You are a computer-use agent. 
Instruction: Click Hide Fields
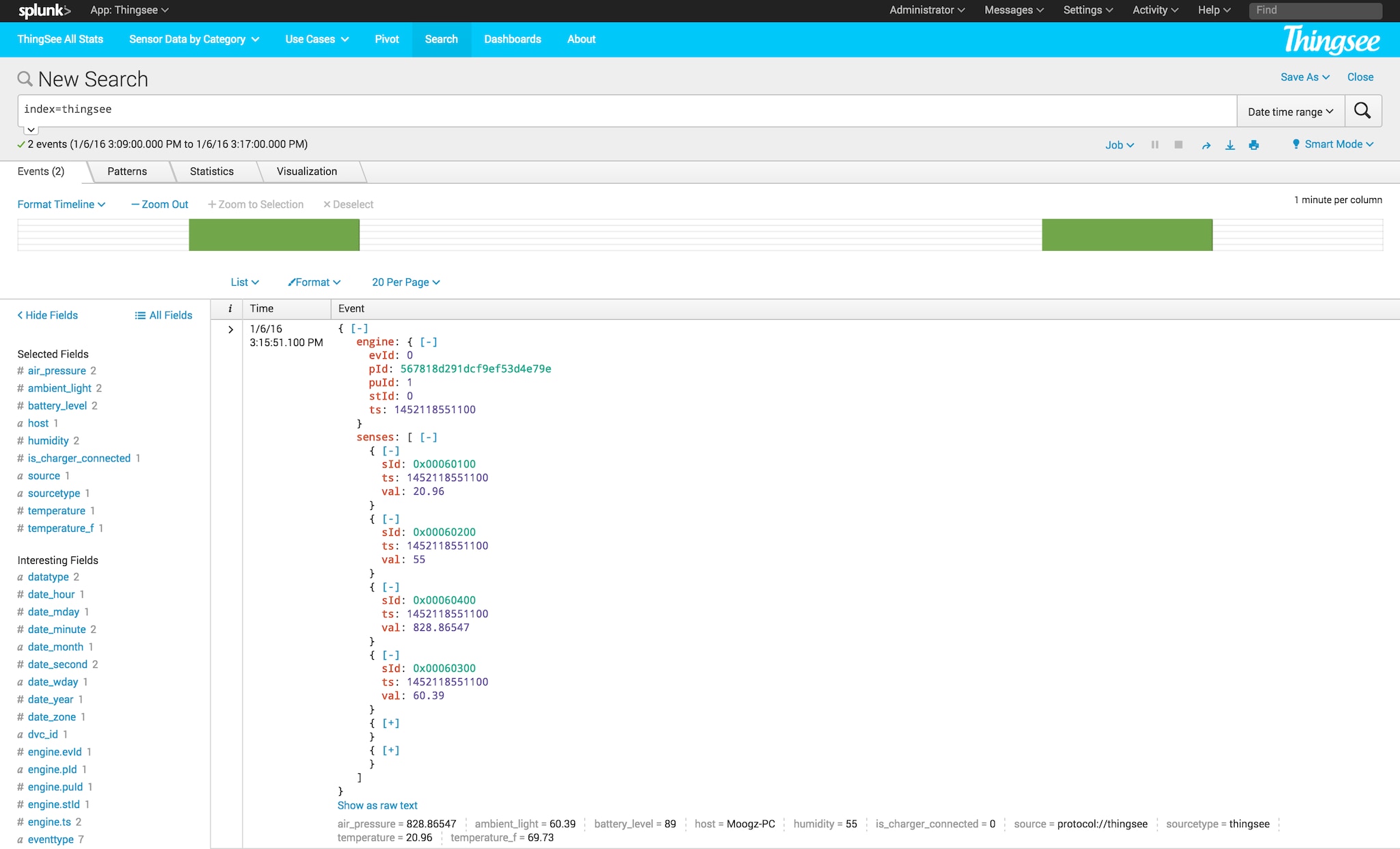click(48, 315)
